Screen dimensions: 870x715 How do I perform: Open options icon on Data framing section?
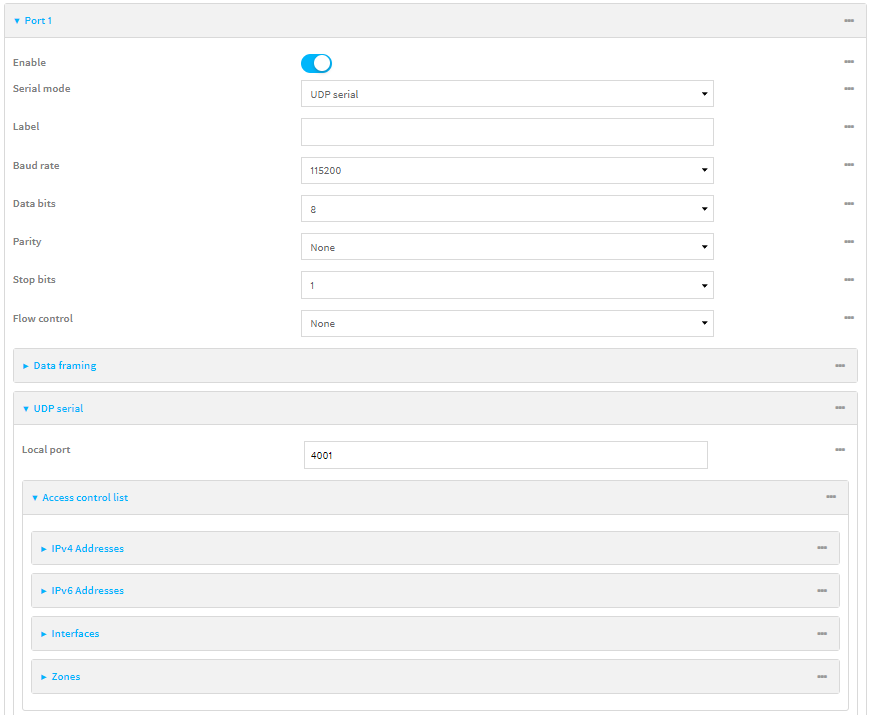click(x=840, y=366)
